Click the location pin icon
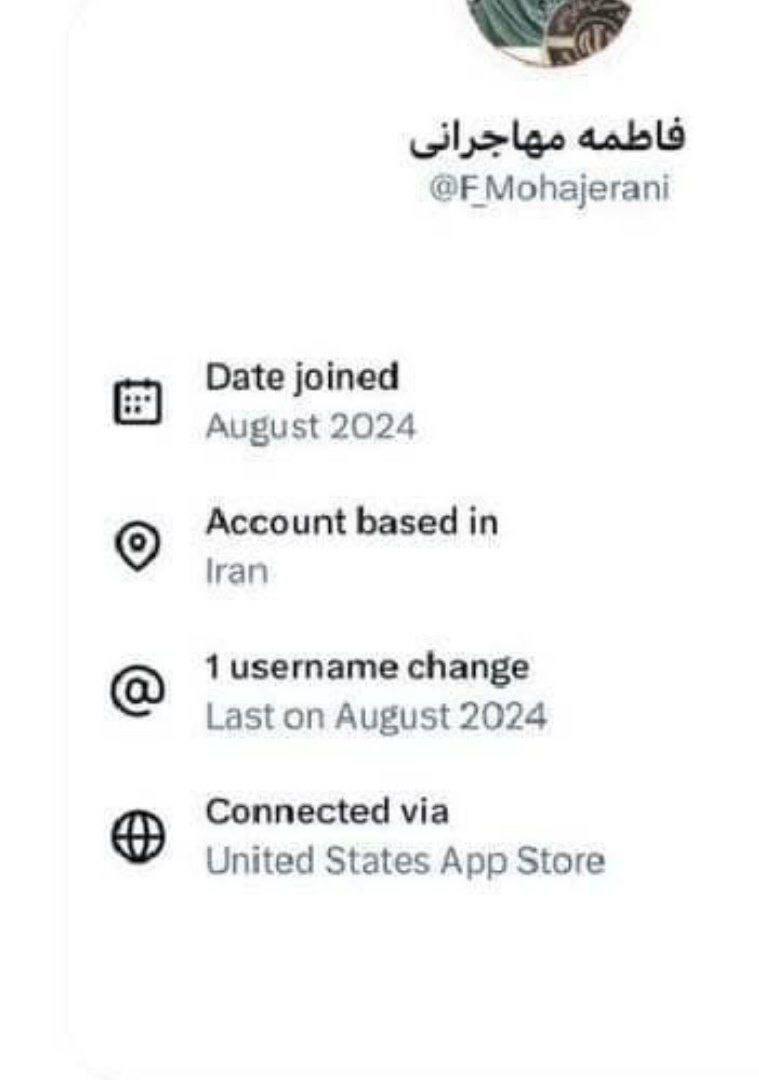This screenshot has width=759, height=1080. tap(137, 547)
